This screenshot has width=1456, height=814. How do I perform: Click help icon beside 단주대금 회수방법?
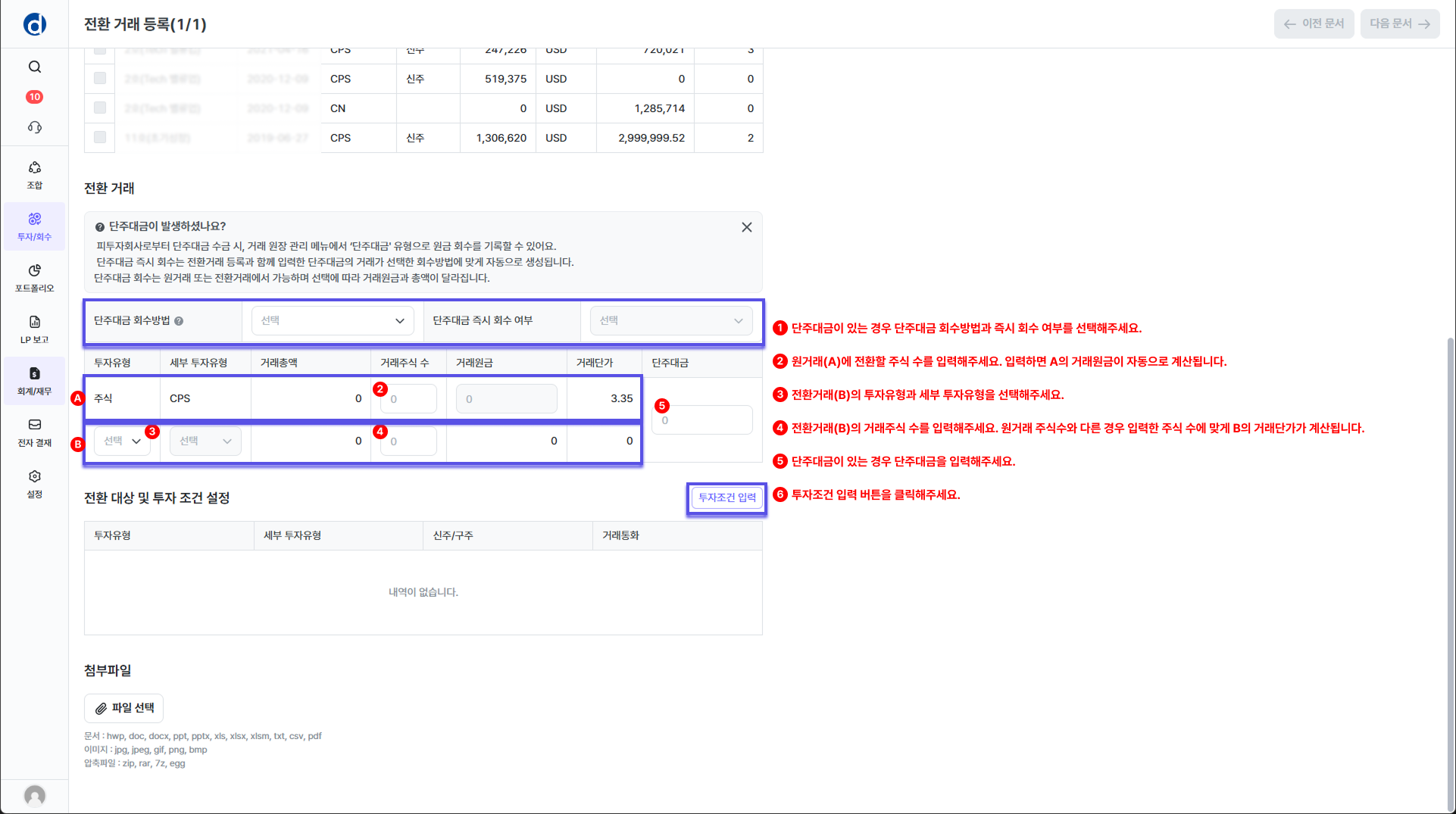(179, 321)
